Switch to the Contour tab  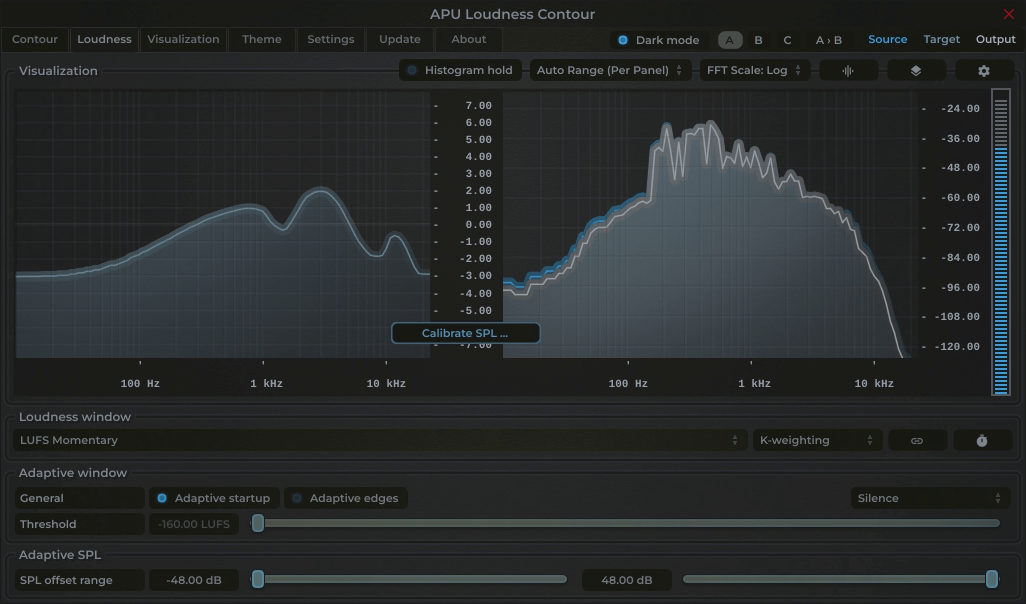click(35, 39)
